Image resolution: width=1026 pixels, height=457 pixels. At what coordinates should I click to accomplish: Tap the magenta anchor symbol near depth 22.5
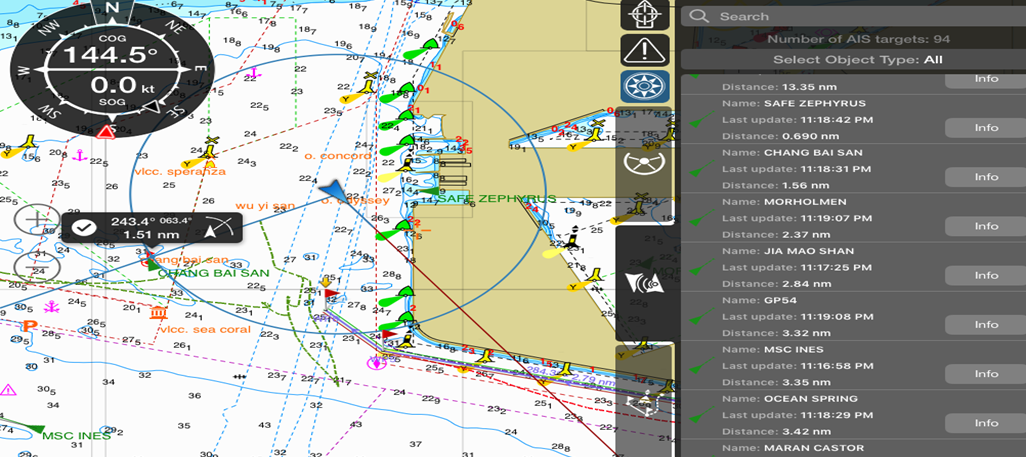(x=80, y=156)
